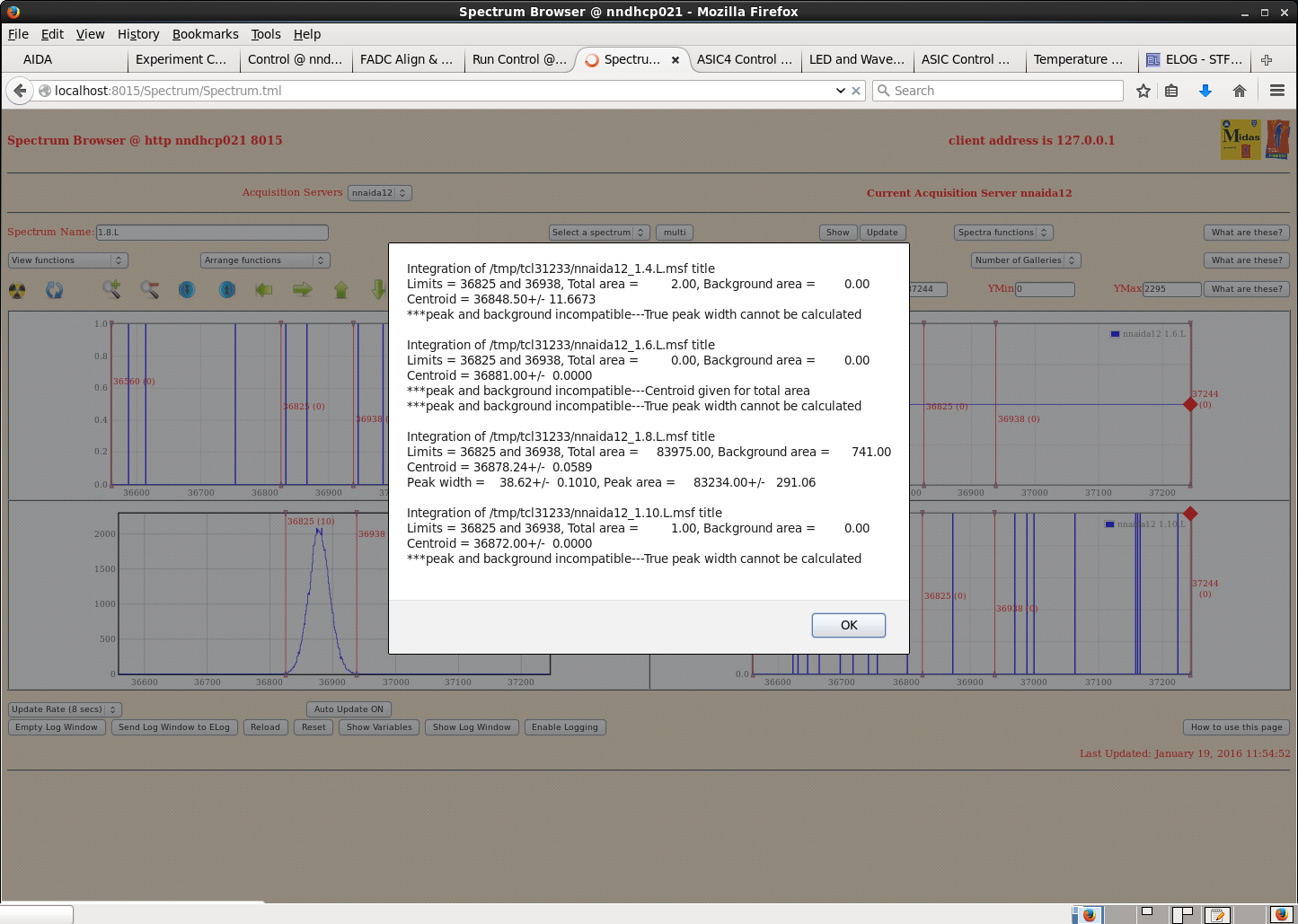Click the green left arrow icon
Screen dimensions: 1298x924
click(x=264, y=289)
